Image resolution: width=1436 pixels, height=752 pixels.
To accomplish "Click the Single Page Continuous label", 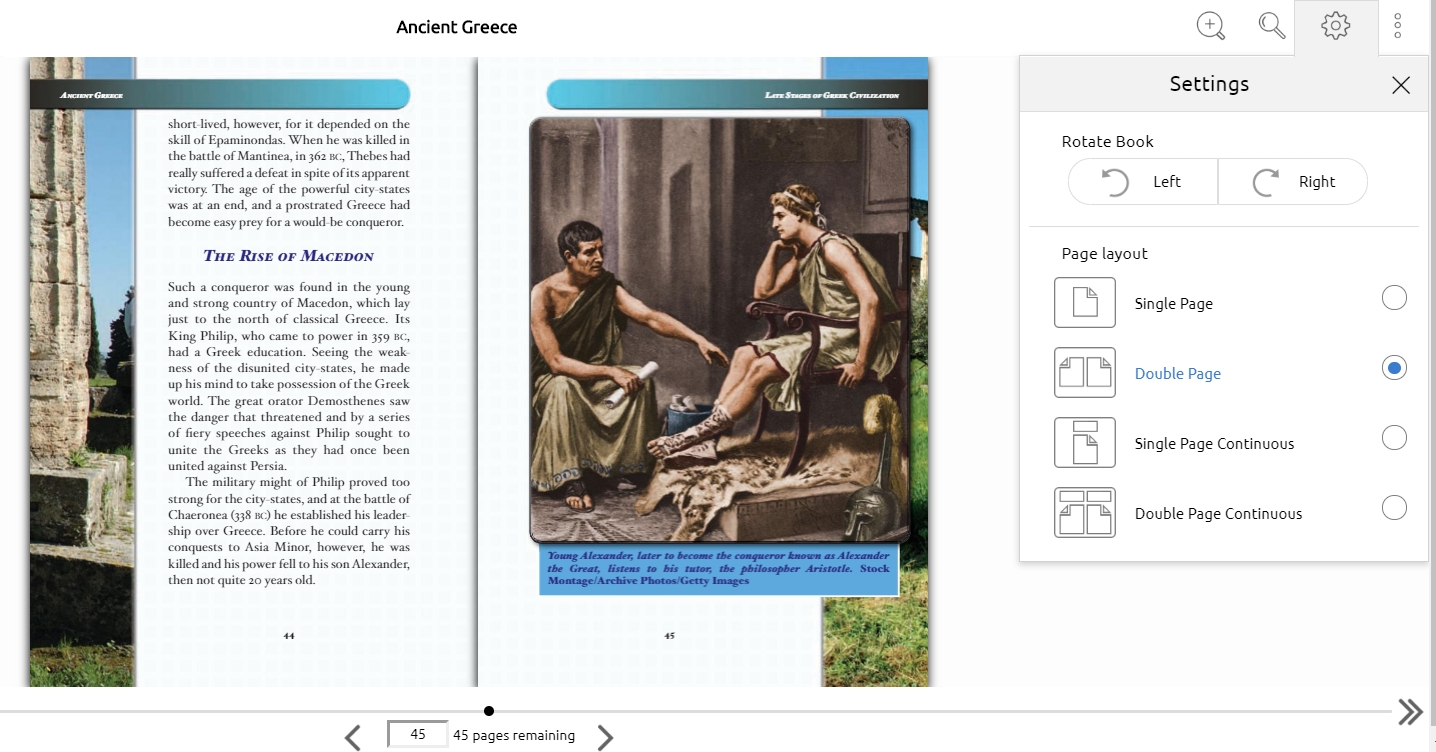I will coord(1215,444).
